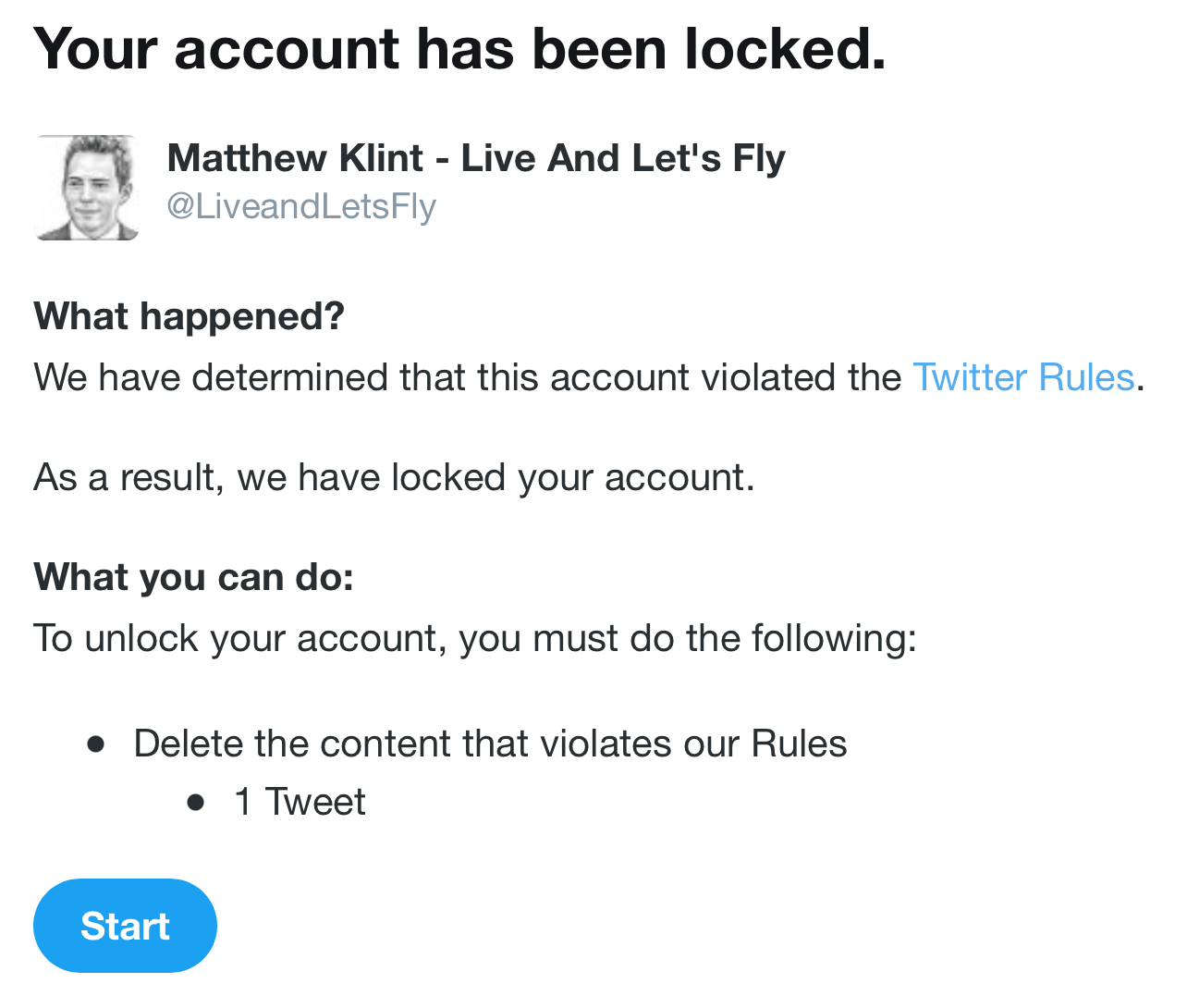
Task: Select the @LiveandLetsFly handle
Action: [301, 207]
